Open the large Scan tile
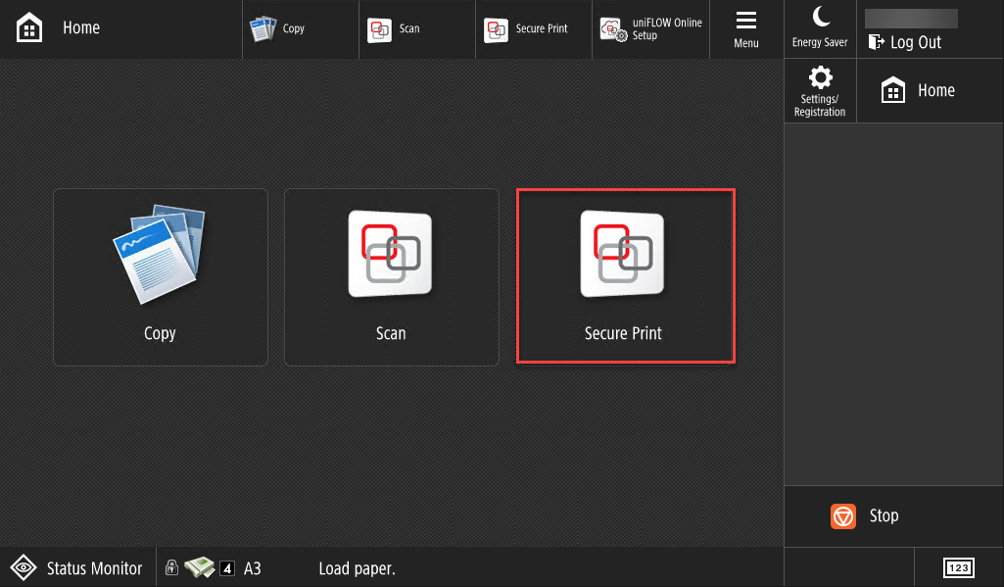This screenshot has height=587, width=1004. tap(391, 277)
